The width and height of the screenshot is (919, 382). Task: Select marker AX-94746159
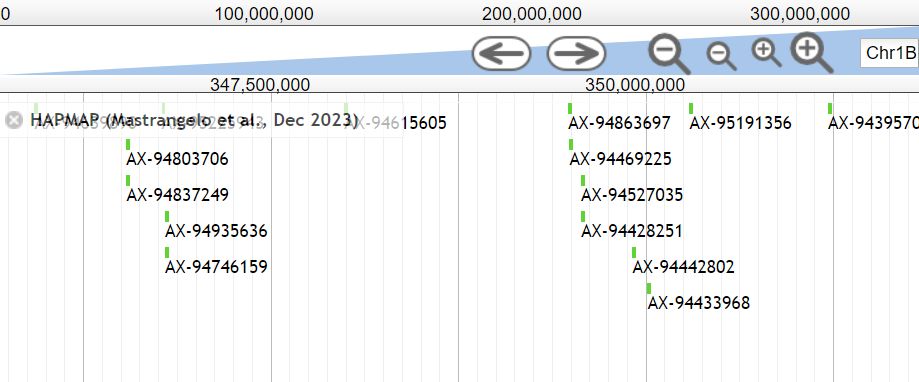[216, 267]
